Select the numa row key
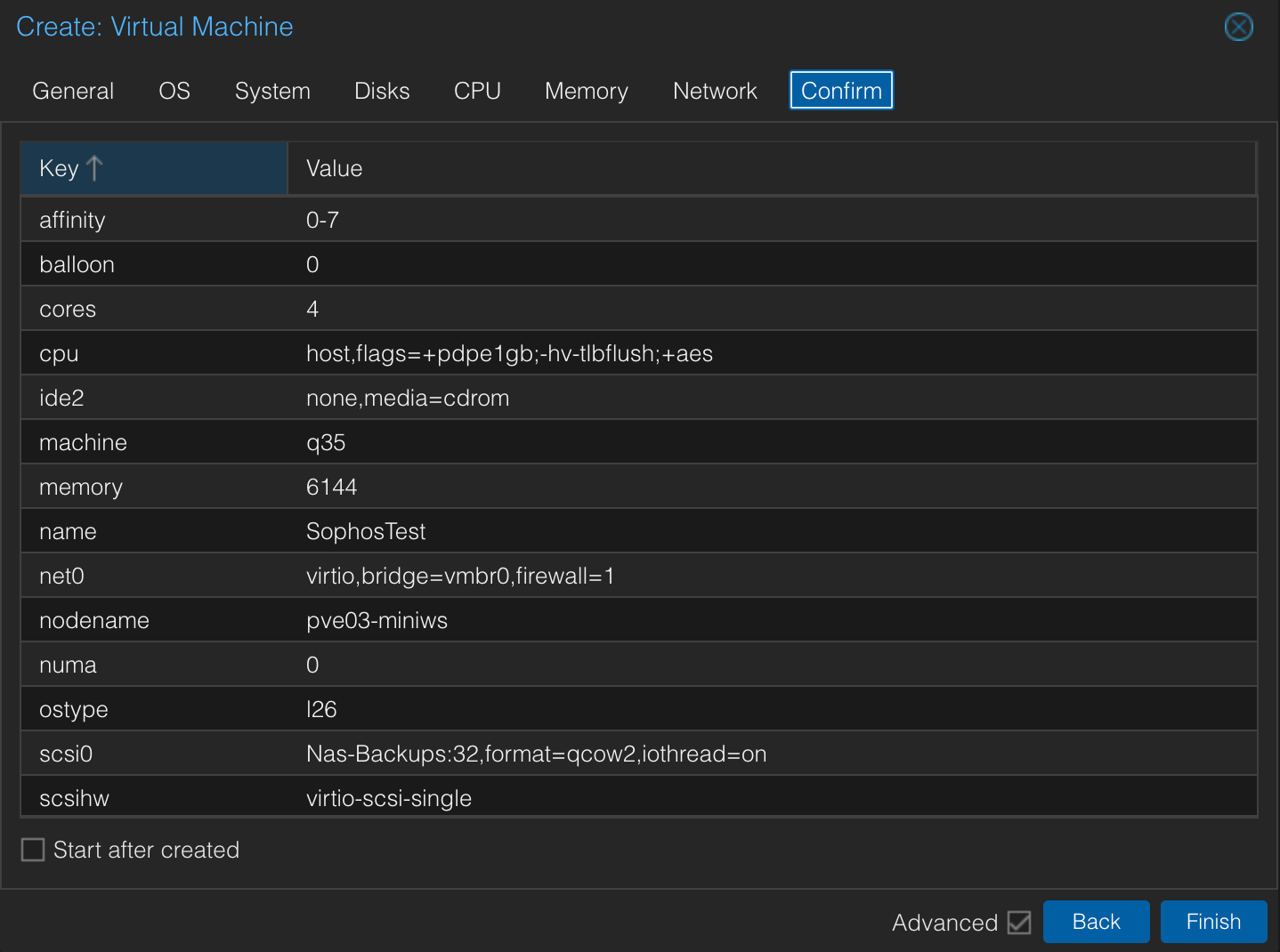Screen dimensions: 1280x952 (x=68, y=665)
